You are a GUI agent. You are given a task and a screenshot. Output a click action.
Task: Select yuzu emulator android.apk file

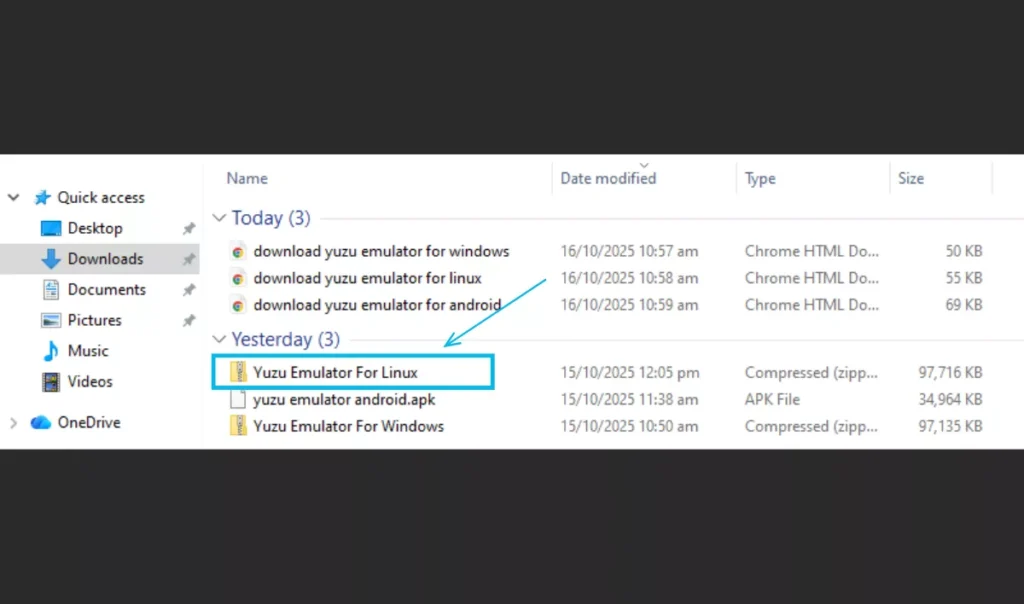coord(343,399)
